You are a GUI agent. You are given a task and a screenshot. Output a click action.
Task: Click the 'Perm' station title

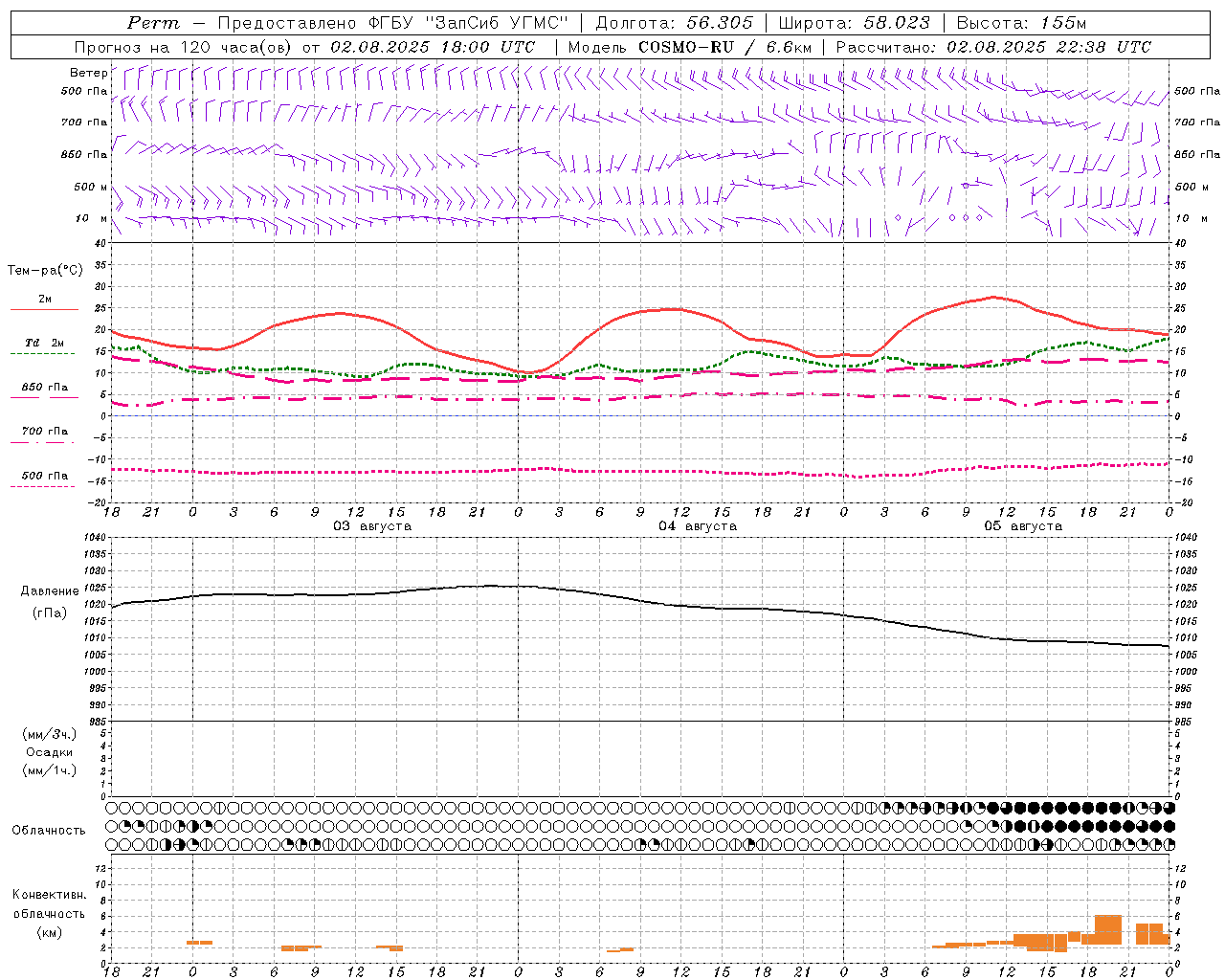152,23
